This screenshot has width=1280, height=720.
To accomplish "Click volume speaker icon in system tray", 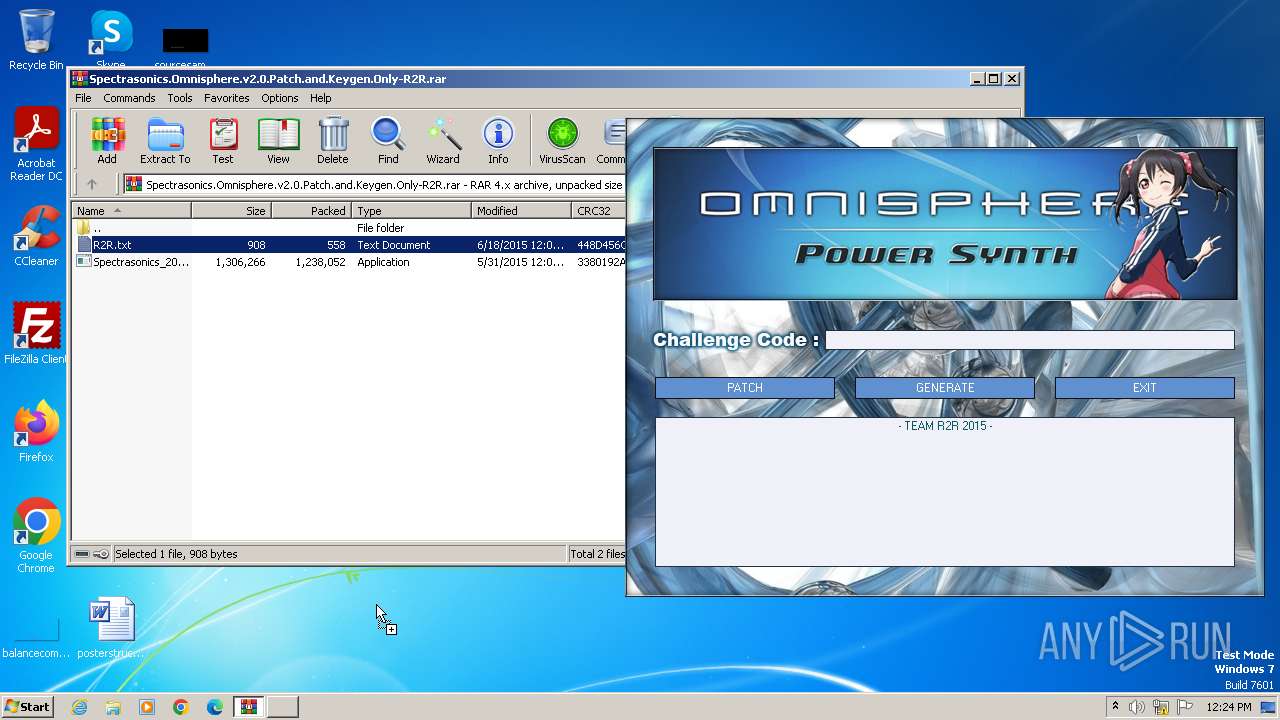I will [x=1137, y=707].
